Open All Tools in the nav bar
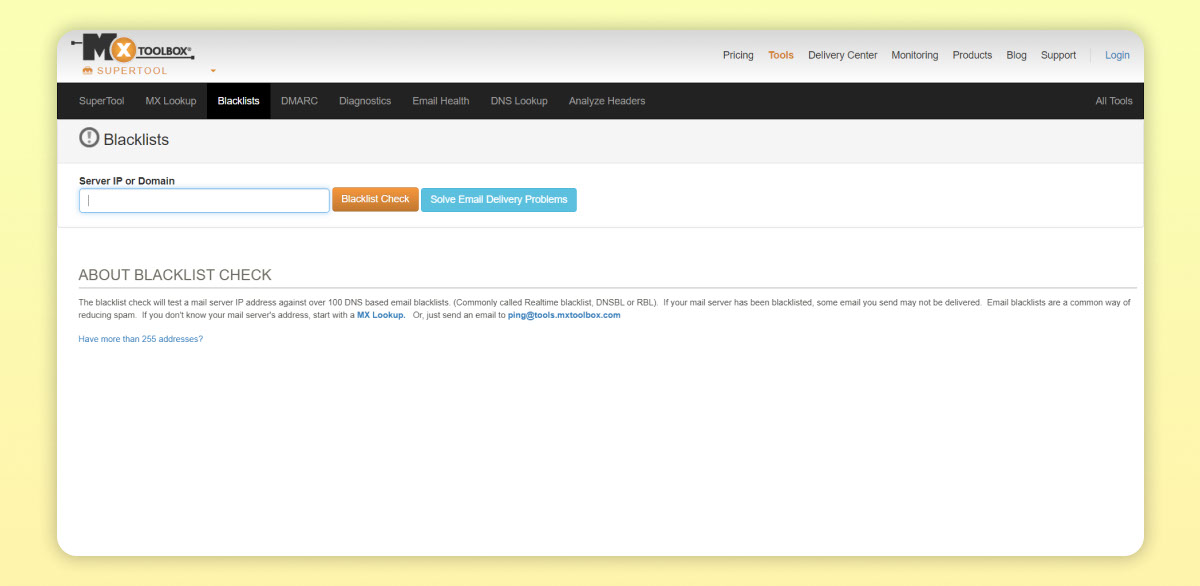 (1114, 101)
